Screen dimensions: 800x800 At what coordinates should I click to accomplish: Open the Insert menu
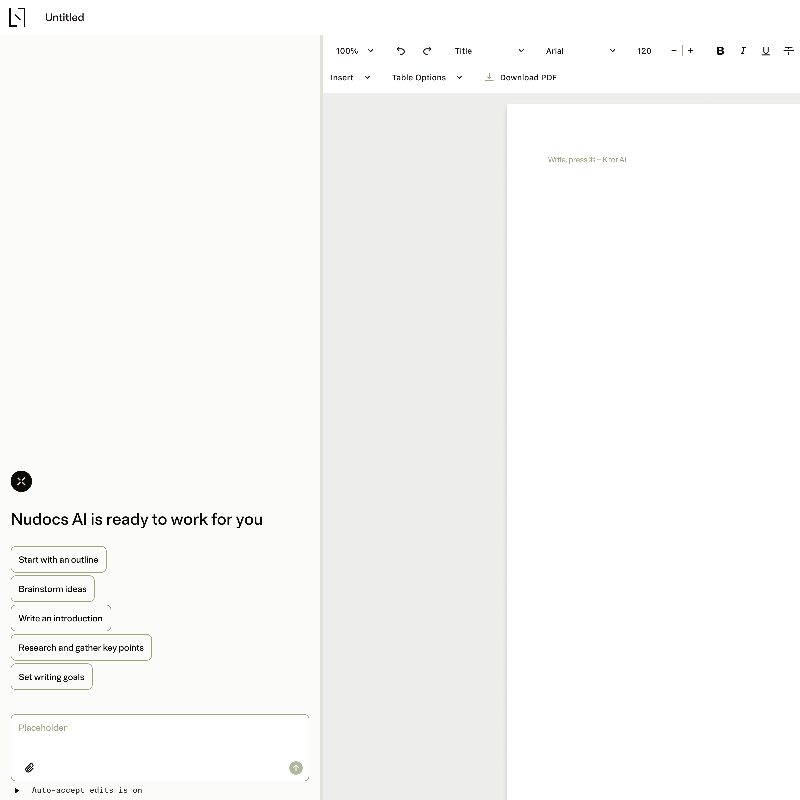350,78
